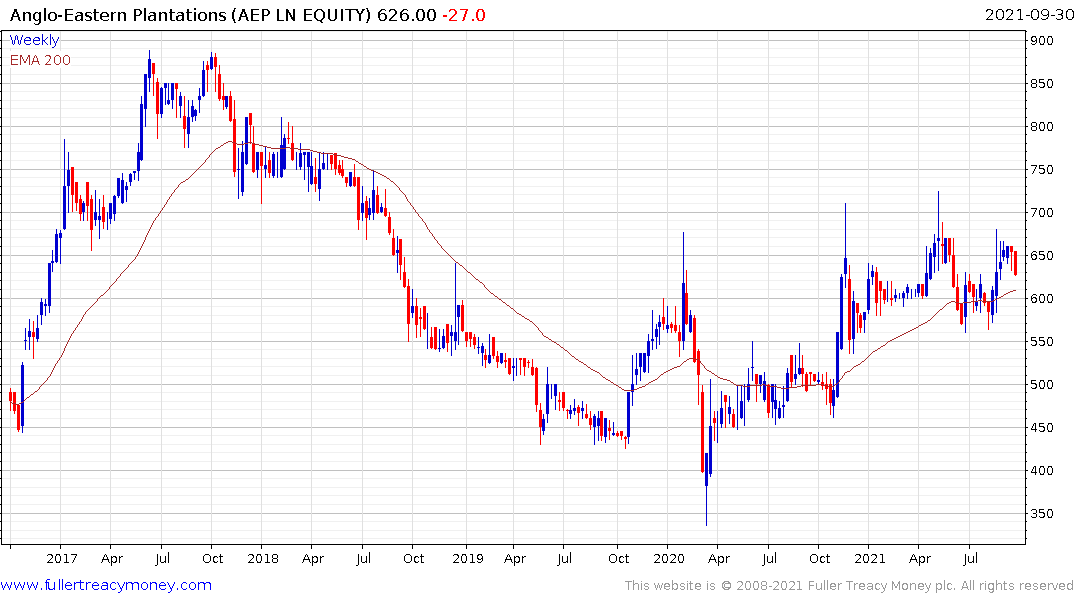This screenshot has height=600, width=1075.
Task: Click the 2021-09-30 date label
Action: tap(1029, 14)
